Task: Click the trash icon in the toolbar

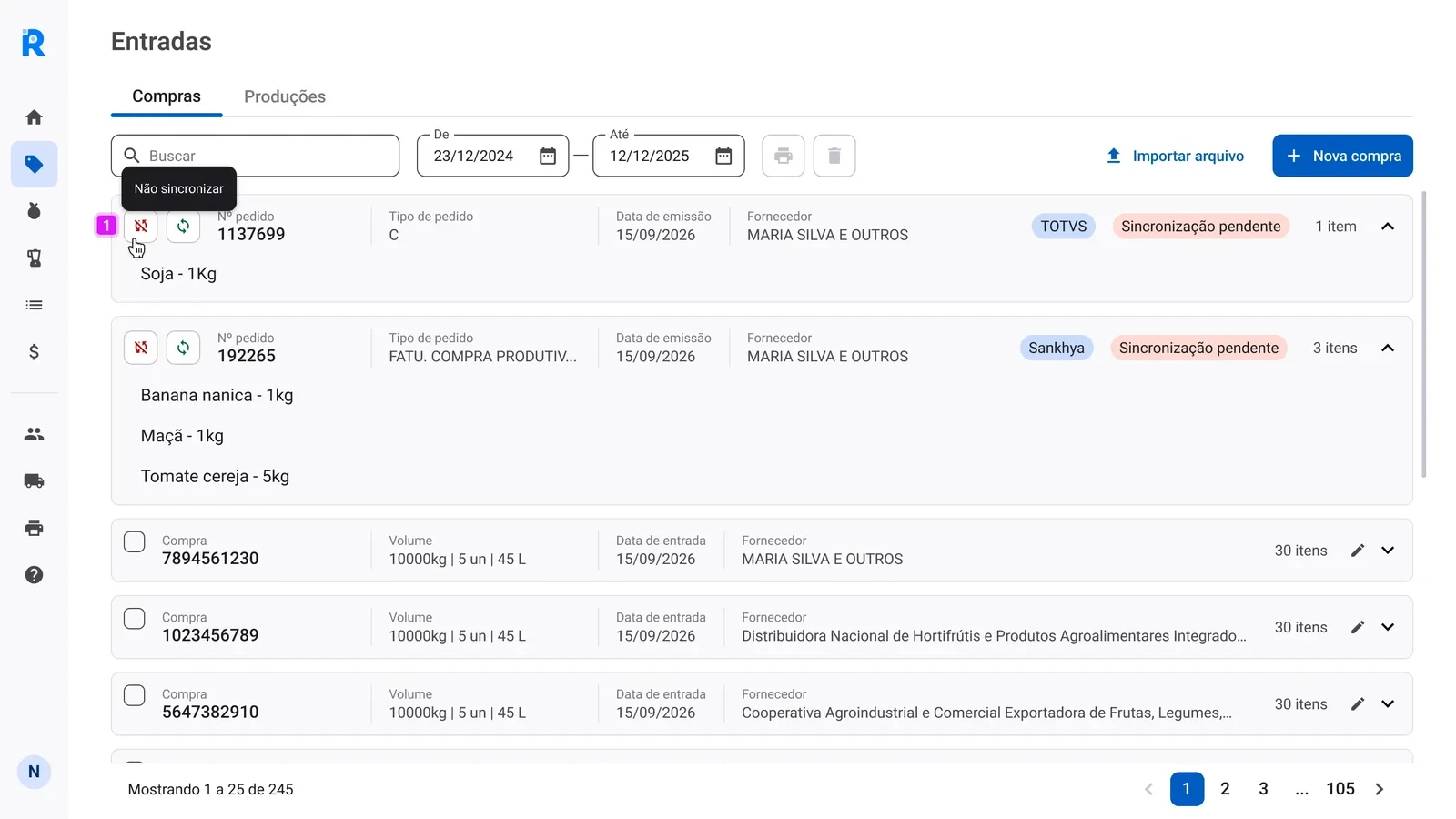Action: [834, 156]
